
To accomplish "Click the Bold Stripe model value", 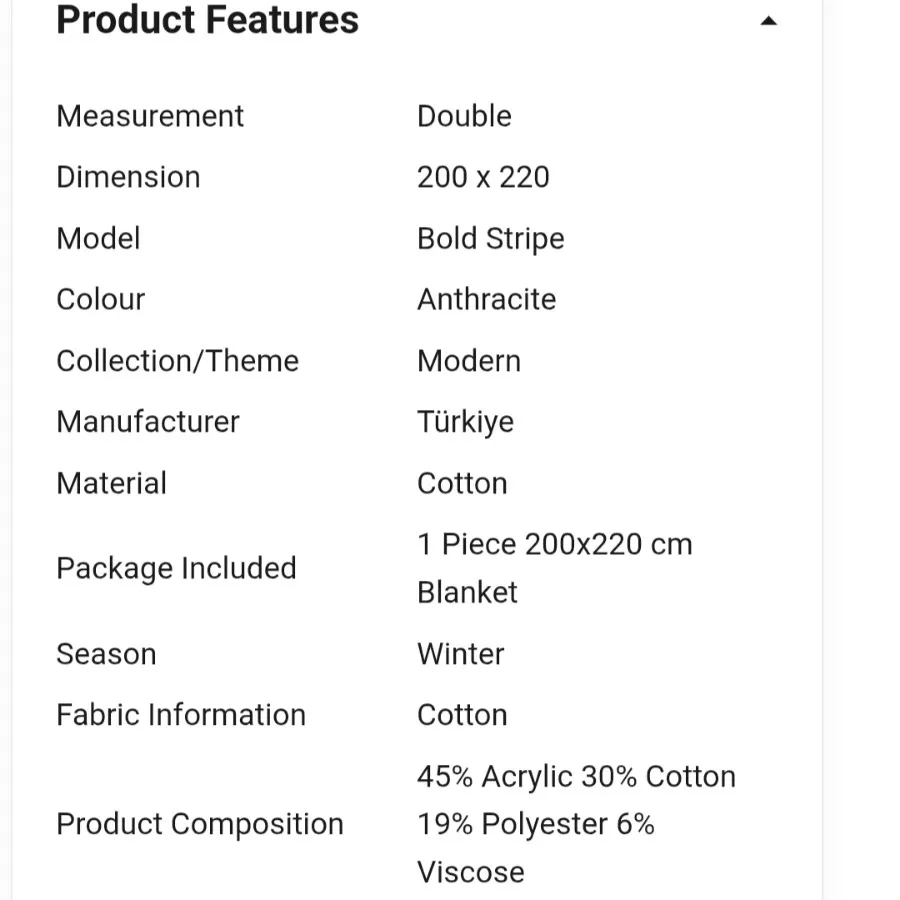I will pyautogui.click(x=490, y=239).
